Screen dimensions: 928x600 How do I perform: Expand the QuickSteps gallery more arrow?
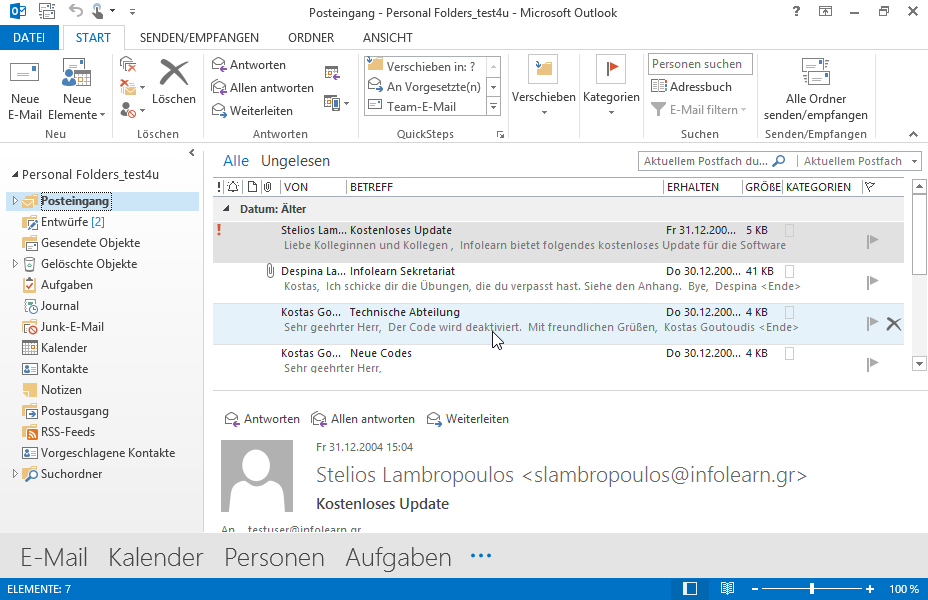pos(494,107)
